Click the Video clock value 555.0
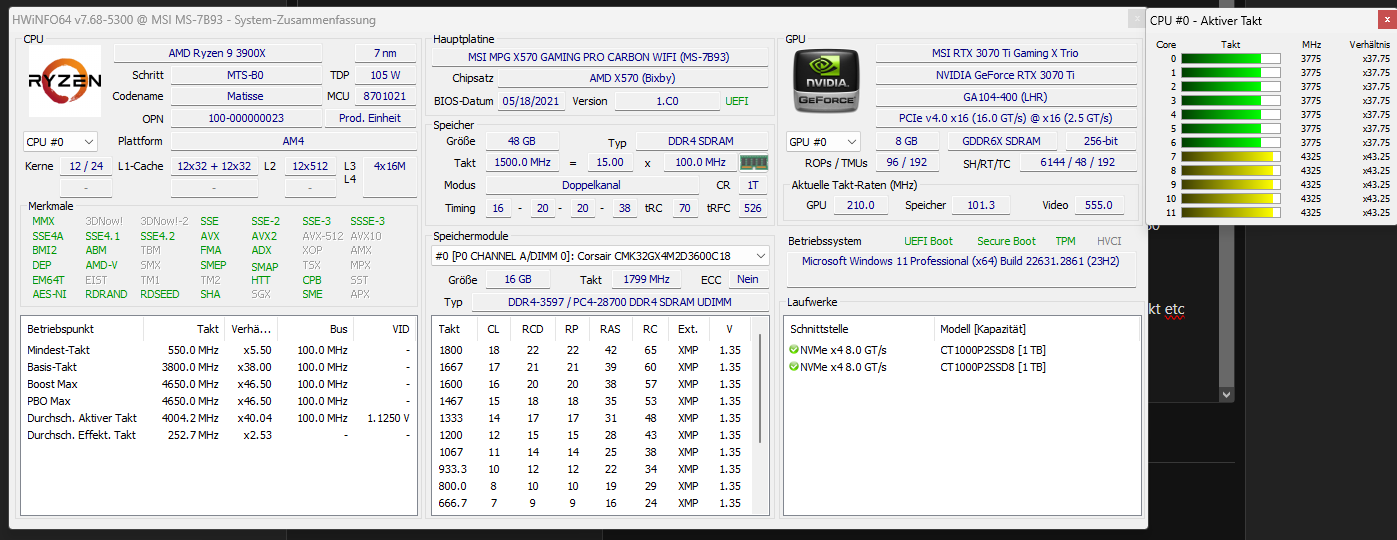The image size is (1397, 540). [x=1098, y=205]
